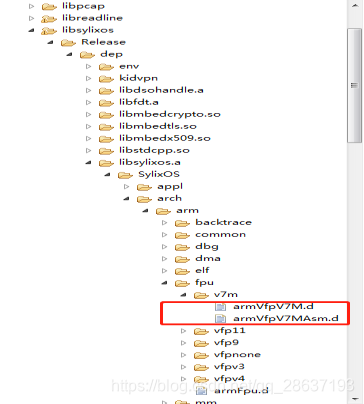Expand the backtrace folder node
This screenshot has height=404, width=364.
tap(164, 222)
